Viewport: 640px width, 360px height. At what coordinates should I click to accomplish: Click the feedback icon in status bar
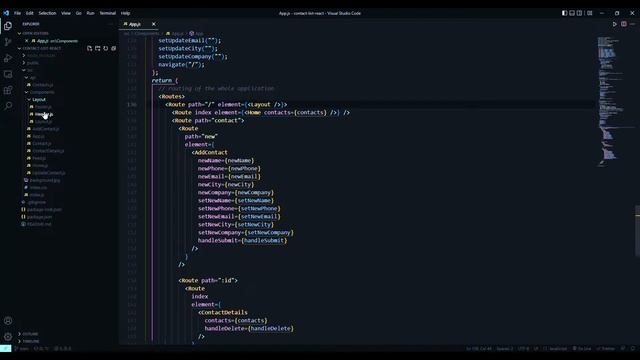click(x=623, y=349)
